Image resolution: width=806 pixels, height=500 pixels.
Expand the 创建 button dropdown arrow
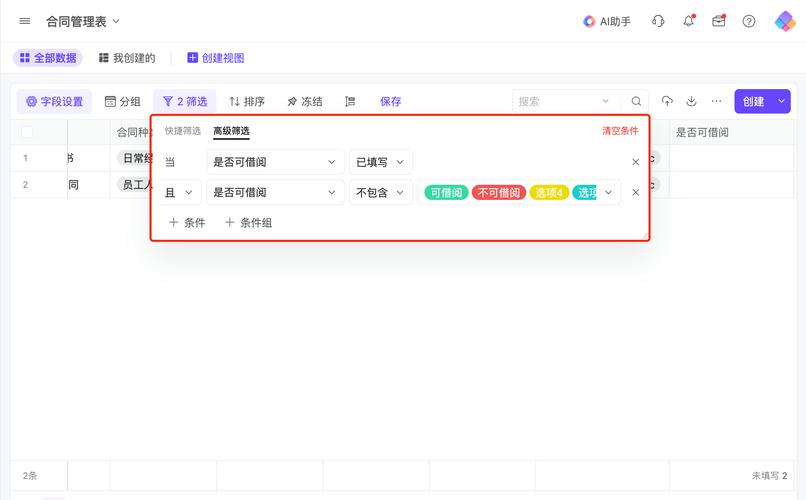(782, 101)
